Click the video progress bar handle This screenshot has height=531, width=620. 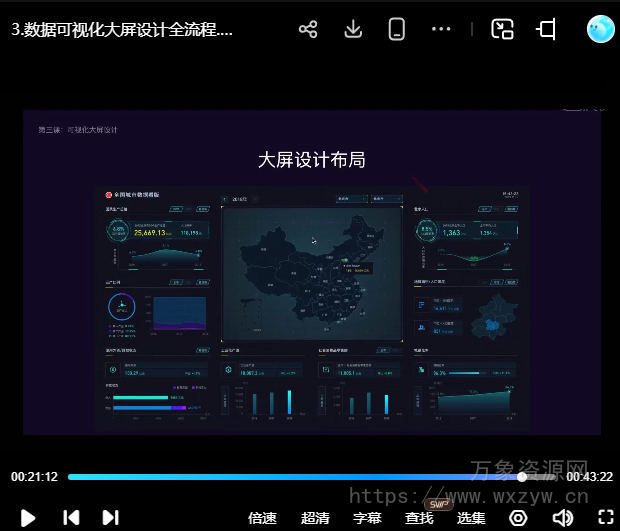(522, 477)
